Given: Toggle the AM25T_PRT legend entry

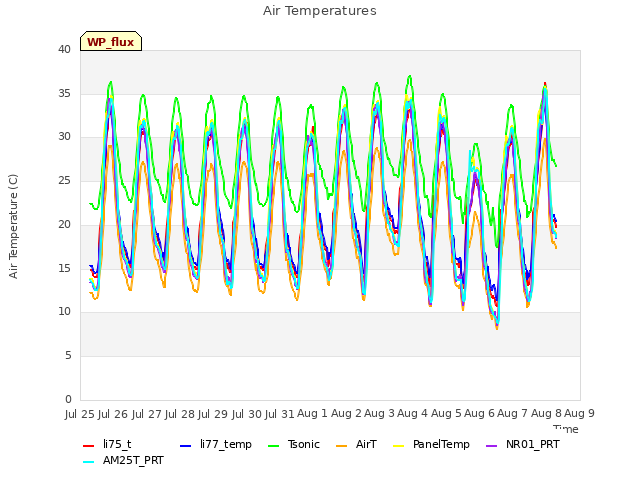Looking at the screenshot, I should (x=123, y=461).
